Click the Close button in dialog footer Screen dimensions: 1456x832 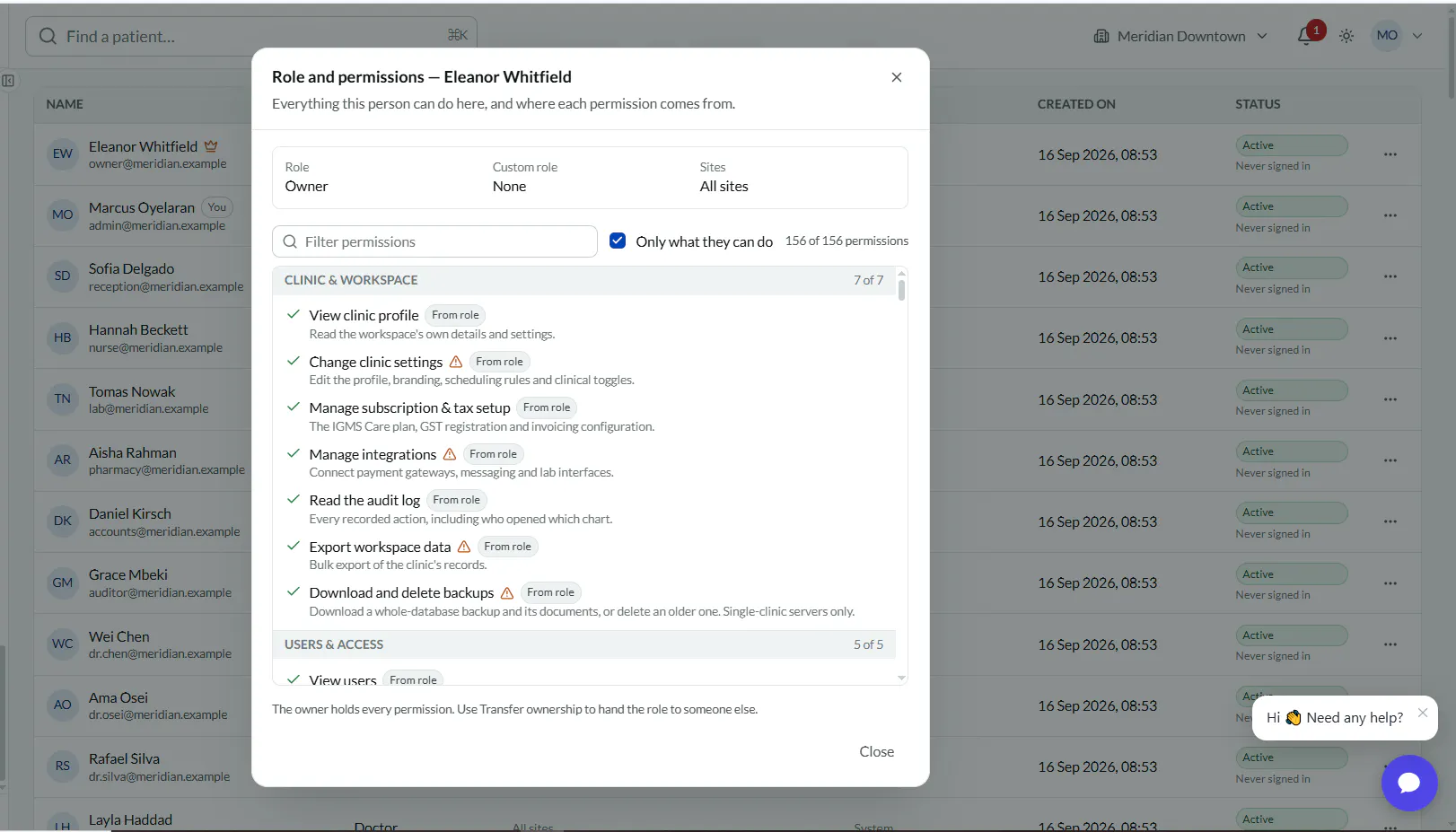[876, 752]
